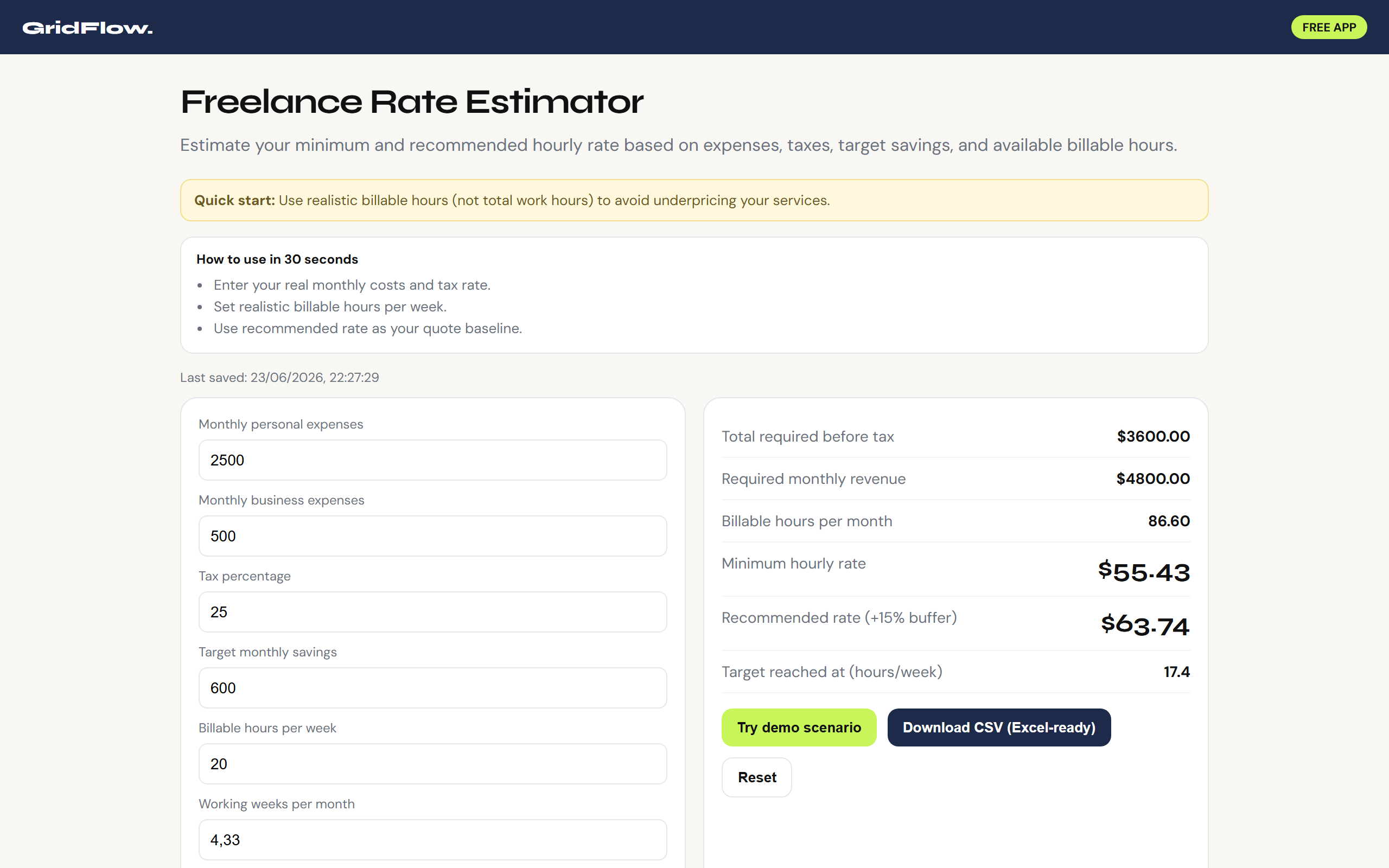
Task: Click the Freelance Rate Estimator heading
Action: click(412, 102)
